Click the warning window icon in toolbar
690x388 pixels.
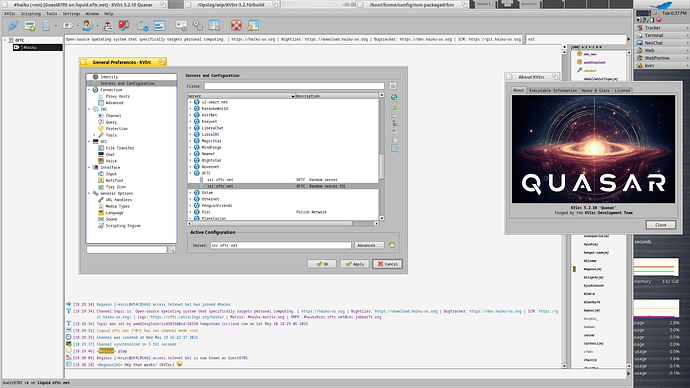[x=253, y=26]
